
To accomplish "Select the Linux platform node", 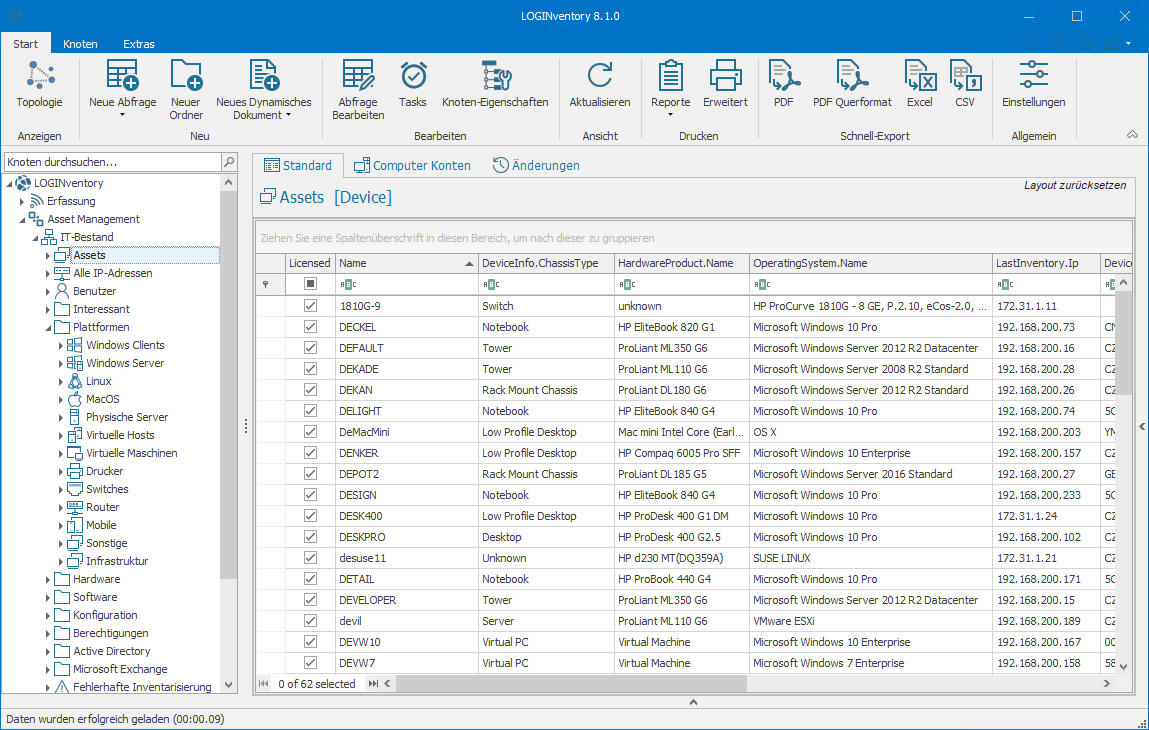I will tap(98, 381).
